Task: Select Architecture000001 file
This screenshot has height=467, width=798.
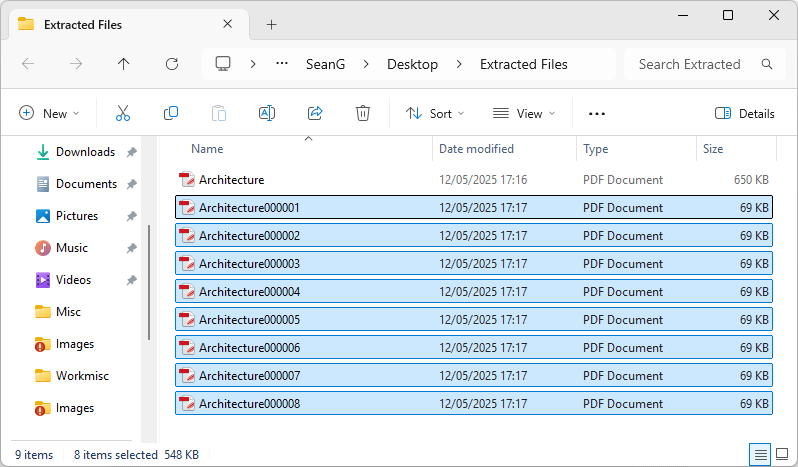Action: pyautogui.click(x=474, y=208)
